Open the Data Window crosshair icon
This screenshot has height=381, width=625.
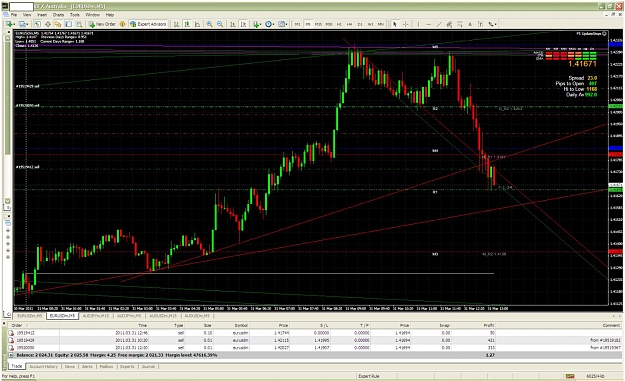(x=48, y=24)
